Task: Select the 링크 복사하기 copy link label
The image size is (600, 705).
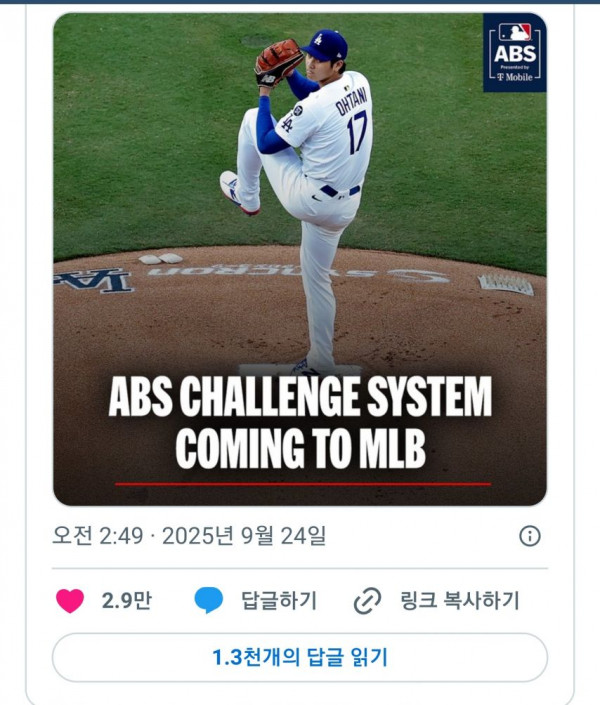Action: click(x=460, y=601)
